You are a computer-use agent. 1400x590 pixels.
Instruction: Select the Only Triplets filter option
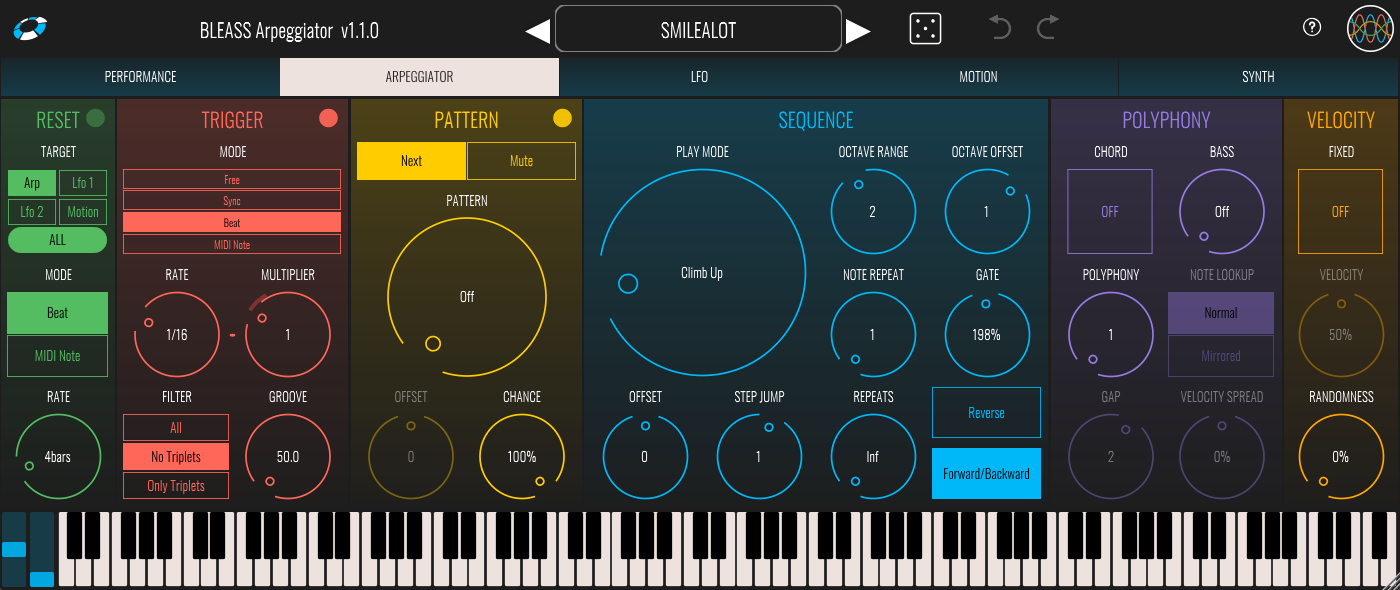click(x=176, y=486)
